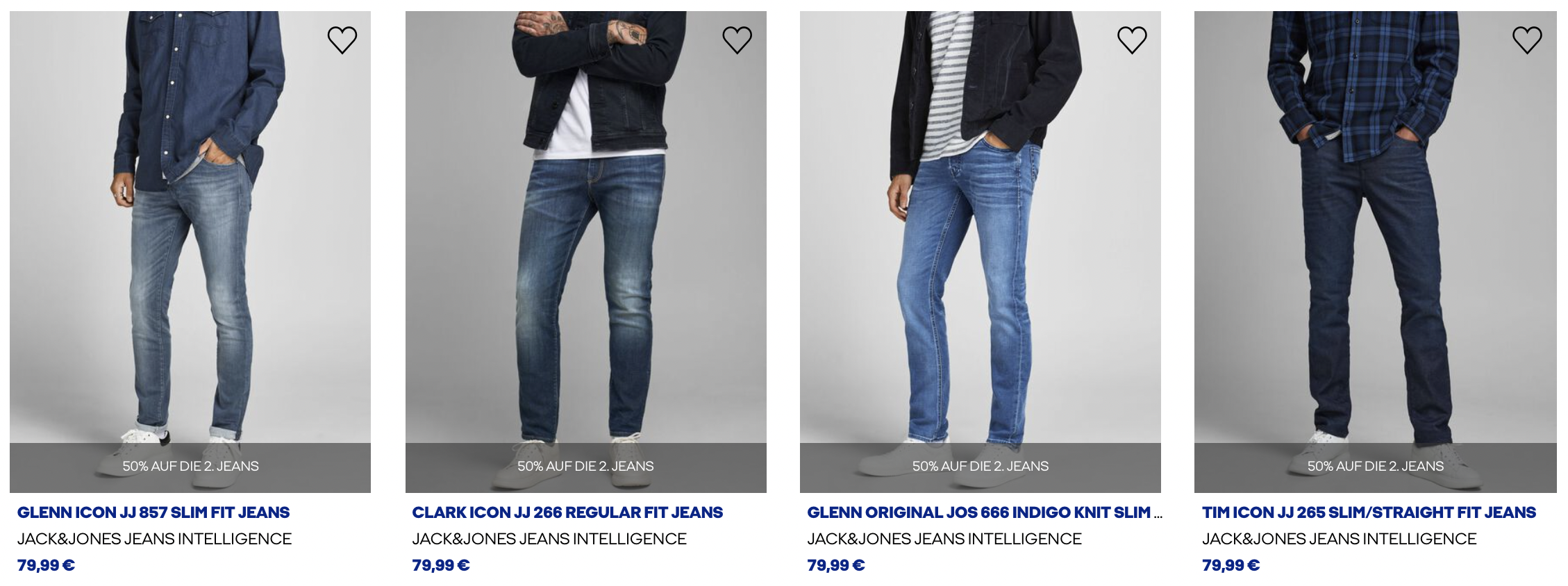Heart the Glenn Original JOS 666 jeans
Image resolution: width=1568 pixels, height=586 pixels.
(x=1132, y=40)
